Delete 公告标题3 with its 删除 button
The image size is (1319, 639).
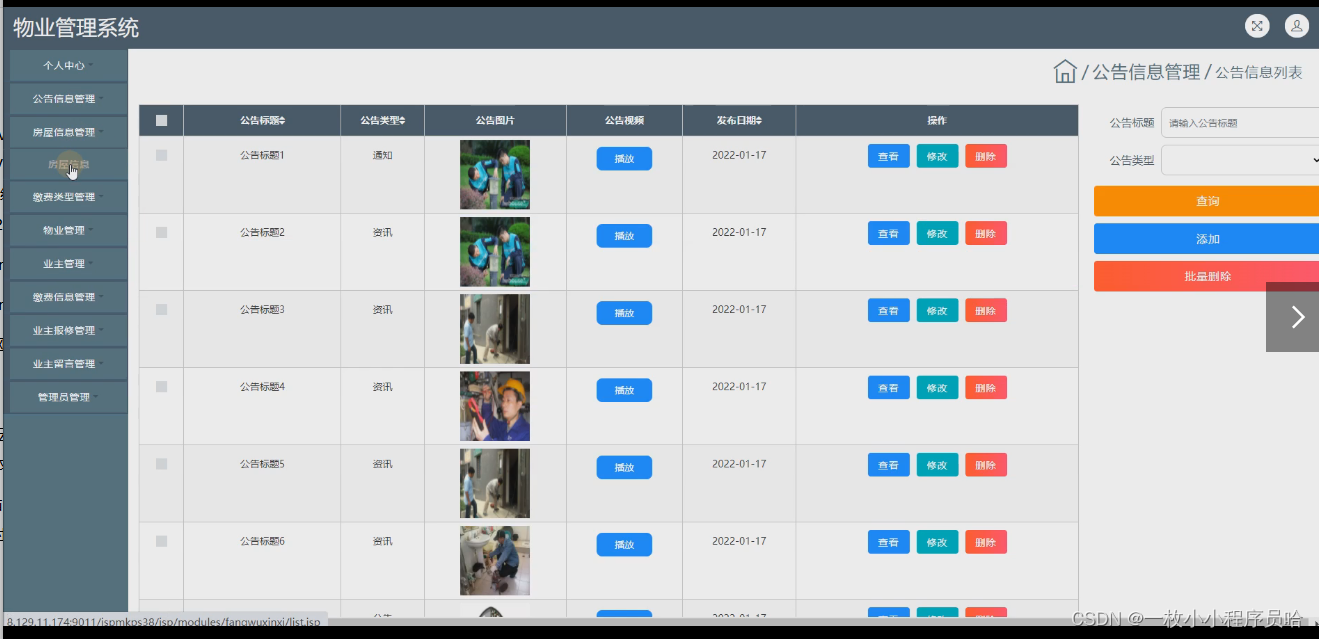pyautogui.click(x=986, y=310)
